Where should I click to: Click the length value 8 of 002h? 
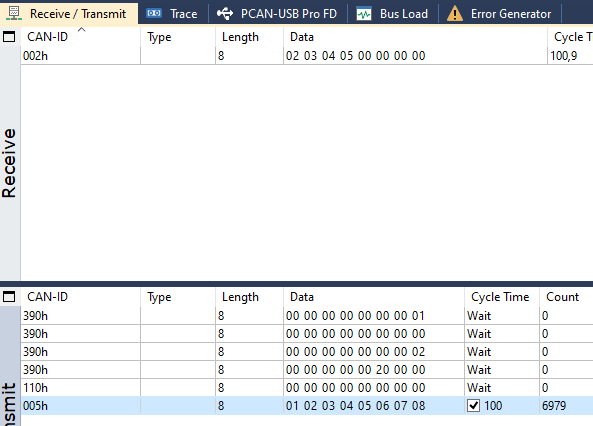(x=221, y=56)
